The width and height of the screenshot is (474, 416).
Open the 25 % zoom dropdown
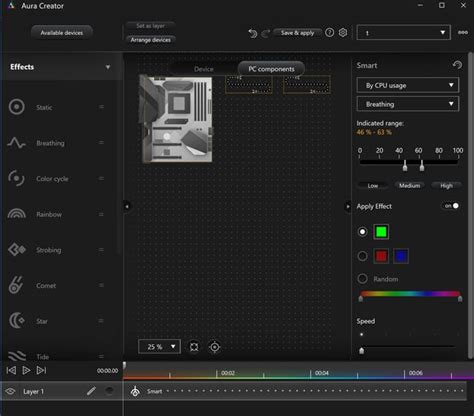159,347
